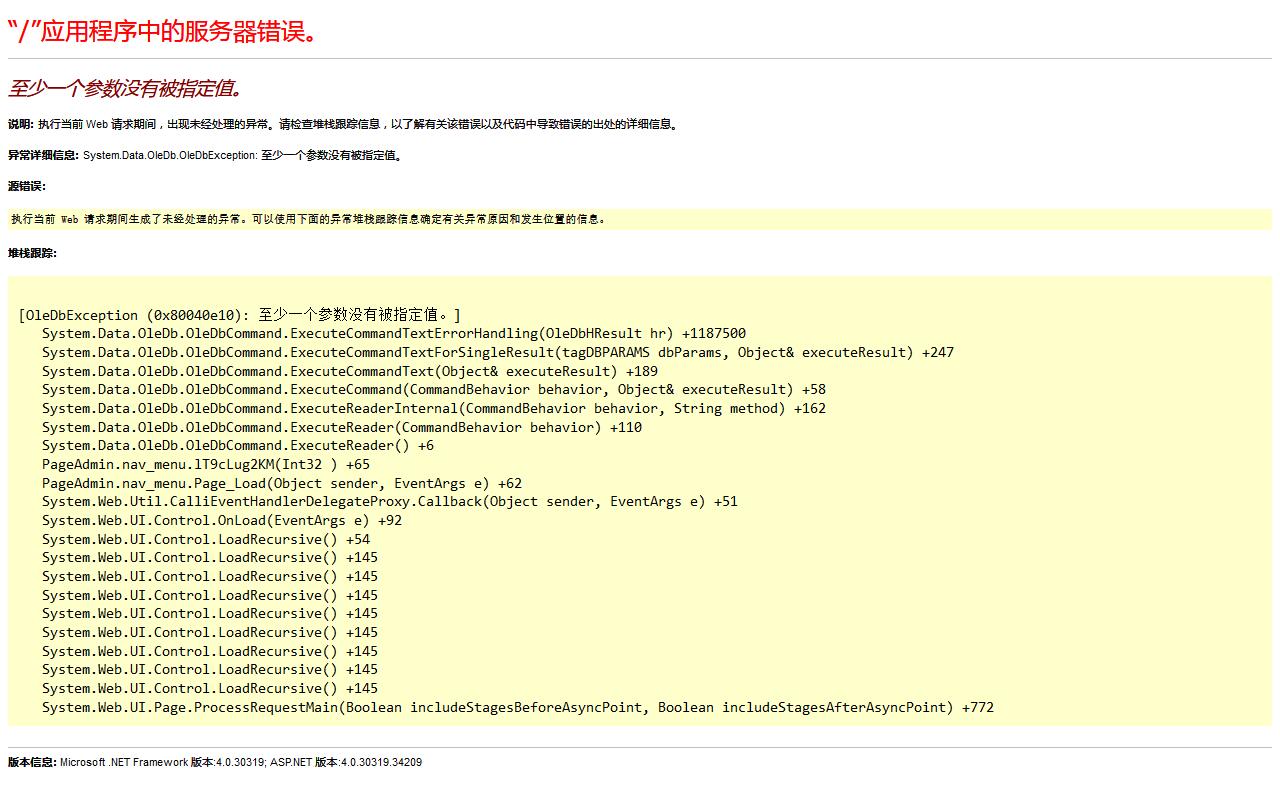Click the italic error subtitle below the heading

point(125,88)
